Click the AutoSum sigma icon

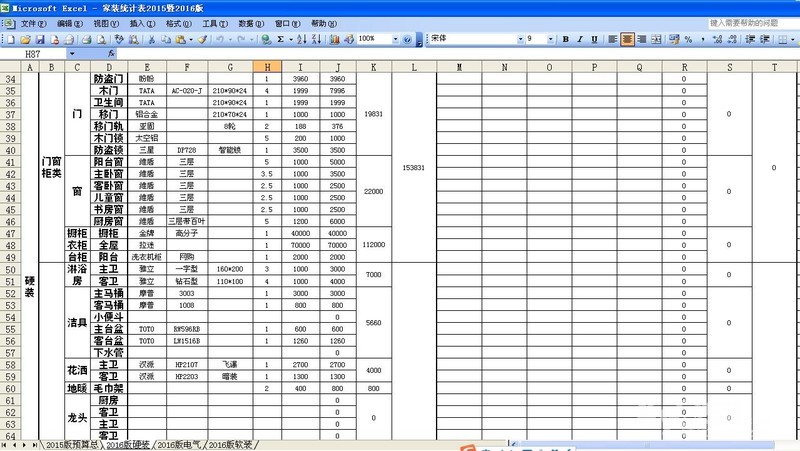click(x=281, y=39)
